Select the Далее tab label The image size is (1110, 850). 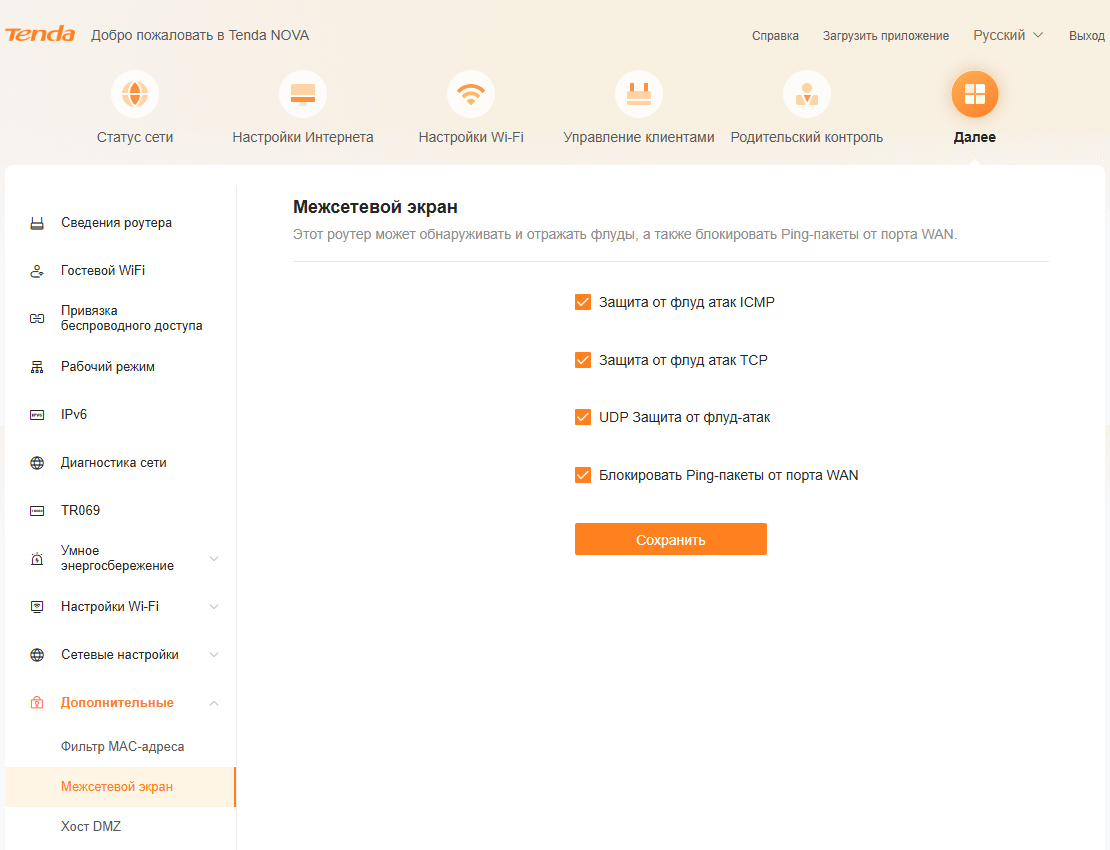[975, 137]
